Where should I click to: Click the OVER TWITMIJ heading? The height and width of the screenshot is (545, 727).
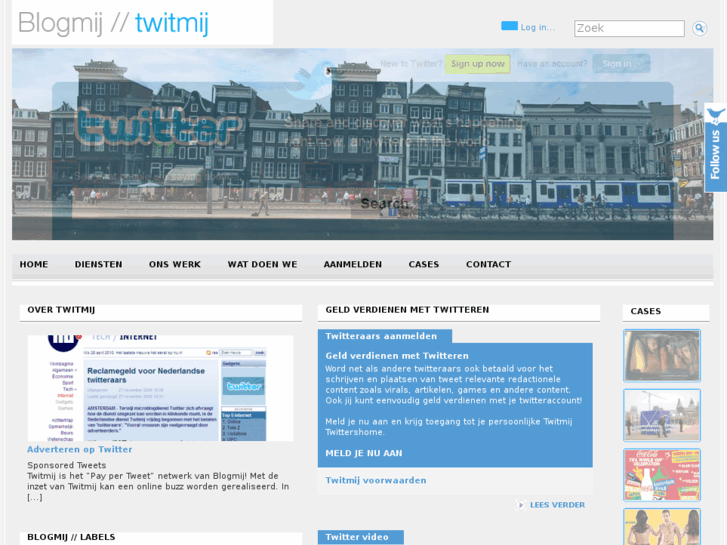[61, 310]
